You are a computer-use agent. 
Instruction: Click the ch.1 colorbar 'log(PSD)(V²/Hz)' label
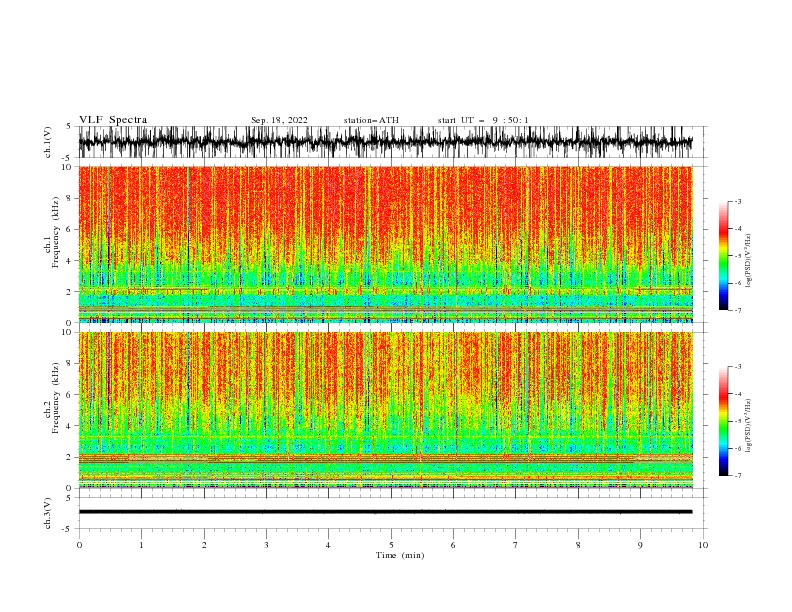tap(749, 261)
